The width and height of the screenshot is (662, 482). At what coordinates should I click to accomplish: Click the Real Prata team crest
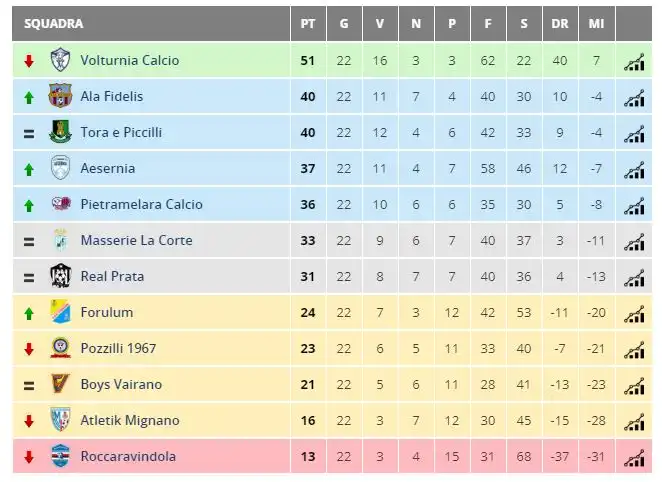pos(60,276)
